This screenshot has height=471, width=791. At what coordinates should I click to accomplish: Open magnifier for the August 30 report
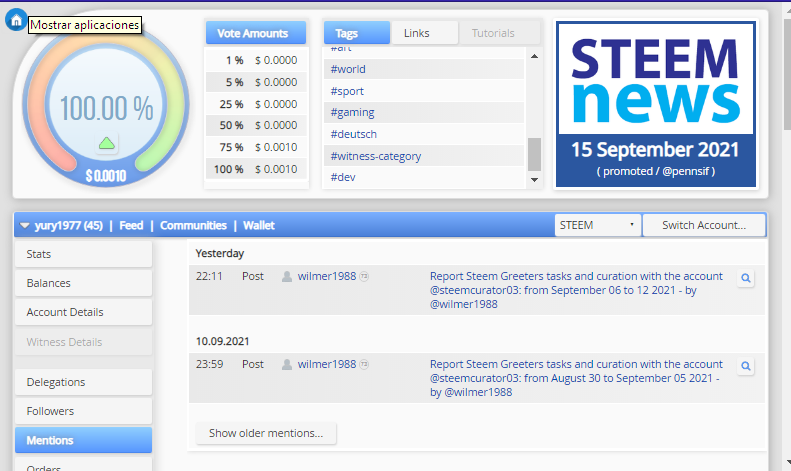(746, 366)
